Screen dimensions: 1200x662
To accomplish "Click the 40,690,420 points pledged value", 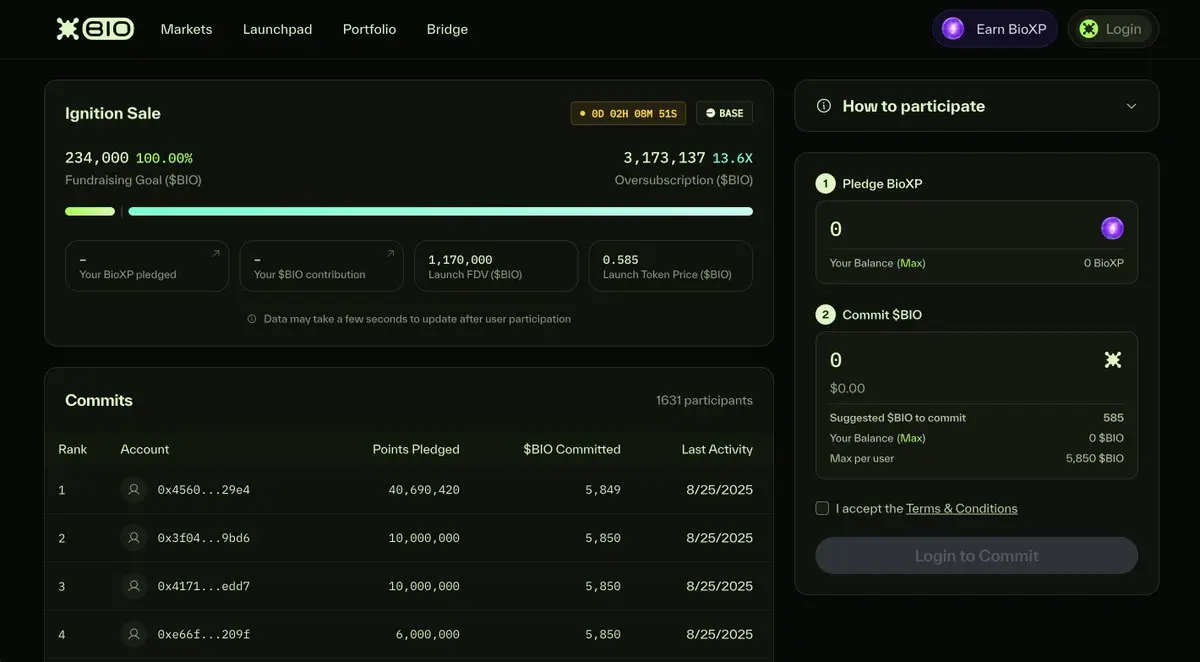I will [424, 490].
